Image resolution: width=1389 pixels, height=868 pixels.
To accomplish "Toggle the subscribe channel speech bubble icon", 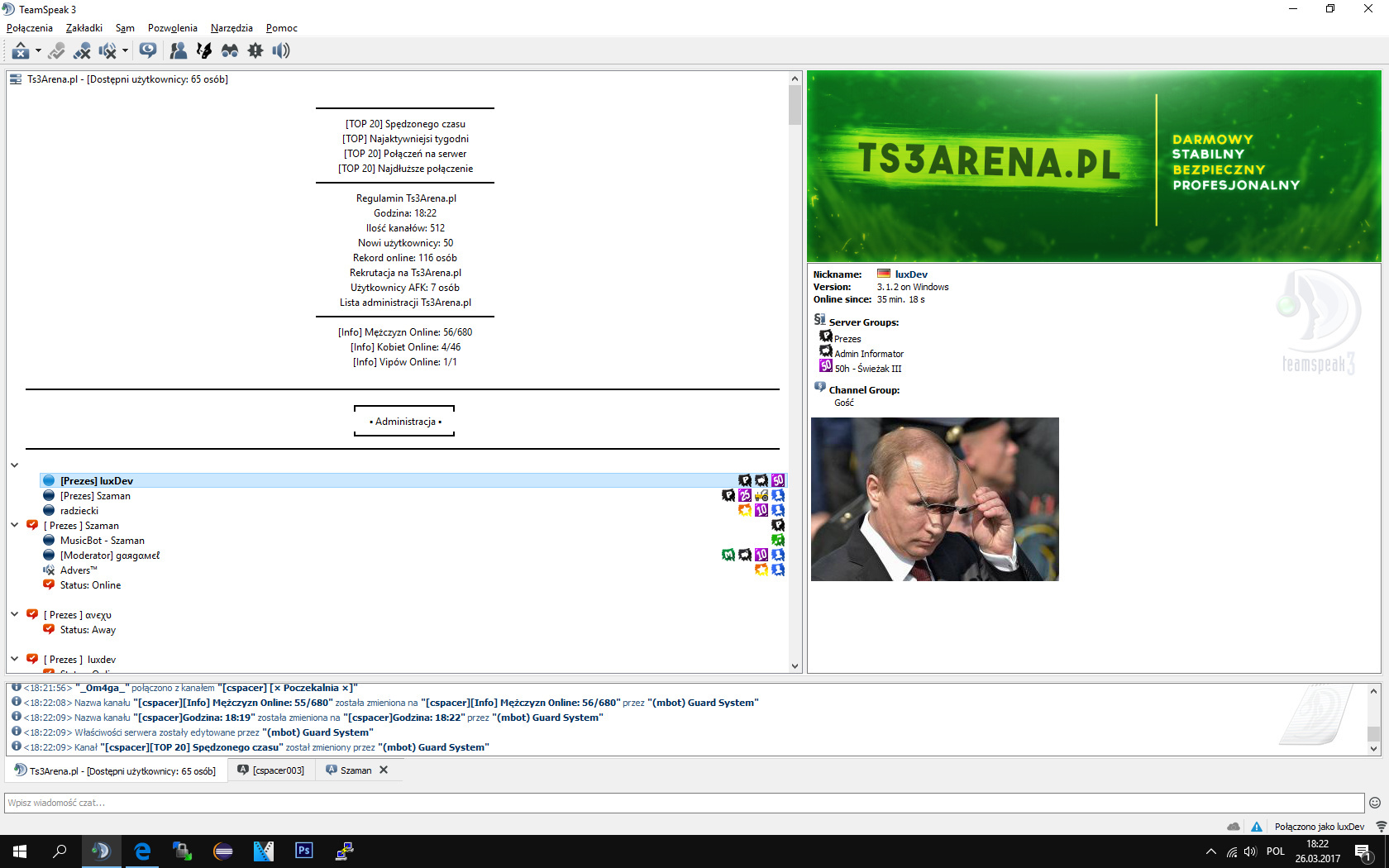I will (148, 51).
